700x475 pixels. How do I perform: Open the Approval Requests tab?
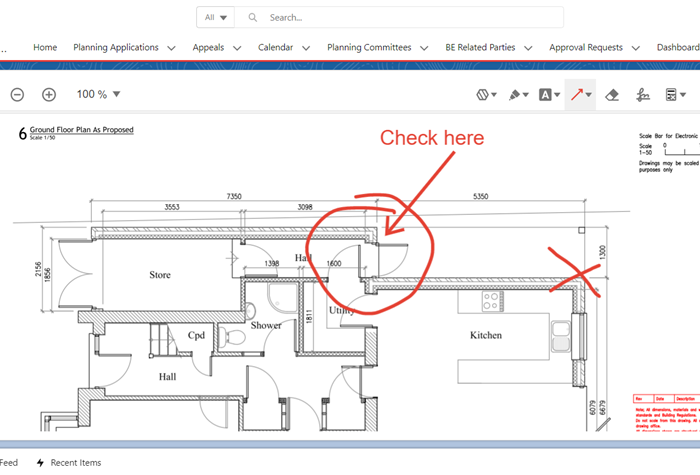click(x=585, y=47)
